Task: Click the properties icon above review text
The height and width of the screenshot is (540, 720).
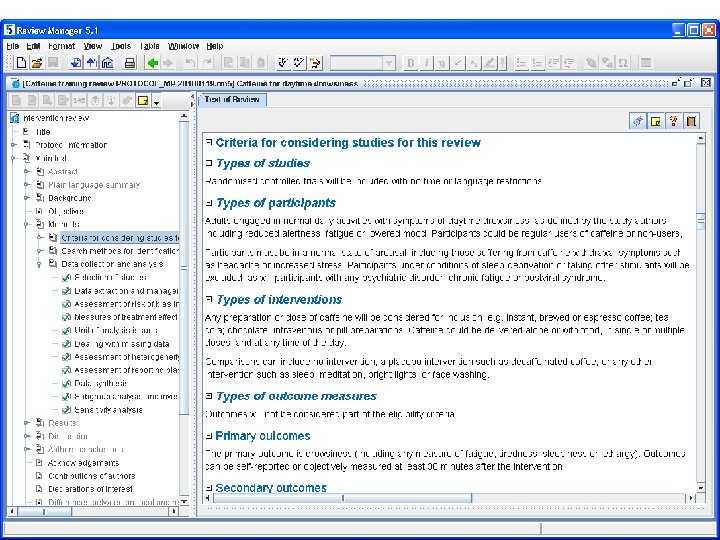Action: 638,121
